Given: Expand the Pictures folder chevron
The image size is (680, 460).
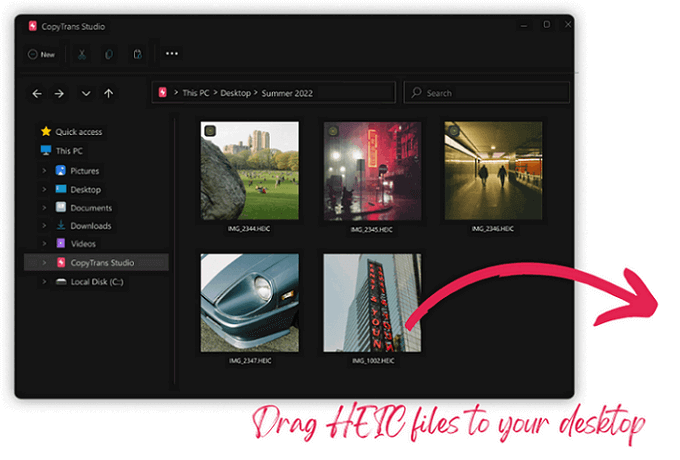Looking at the screenshot, I should [x=44, y=170].
